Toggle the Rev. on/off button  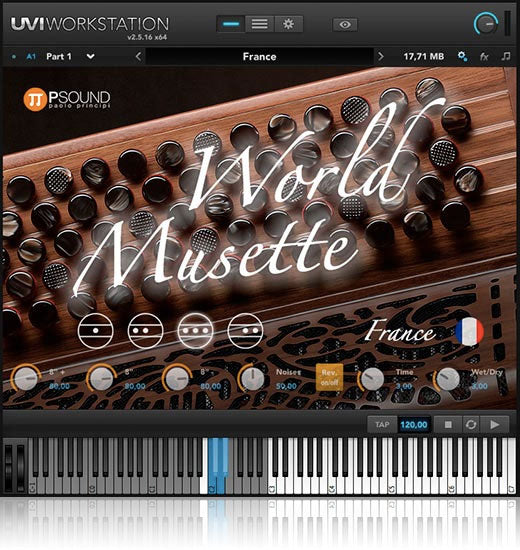(329, 377)
